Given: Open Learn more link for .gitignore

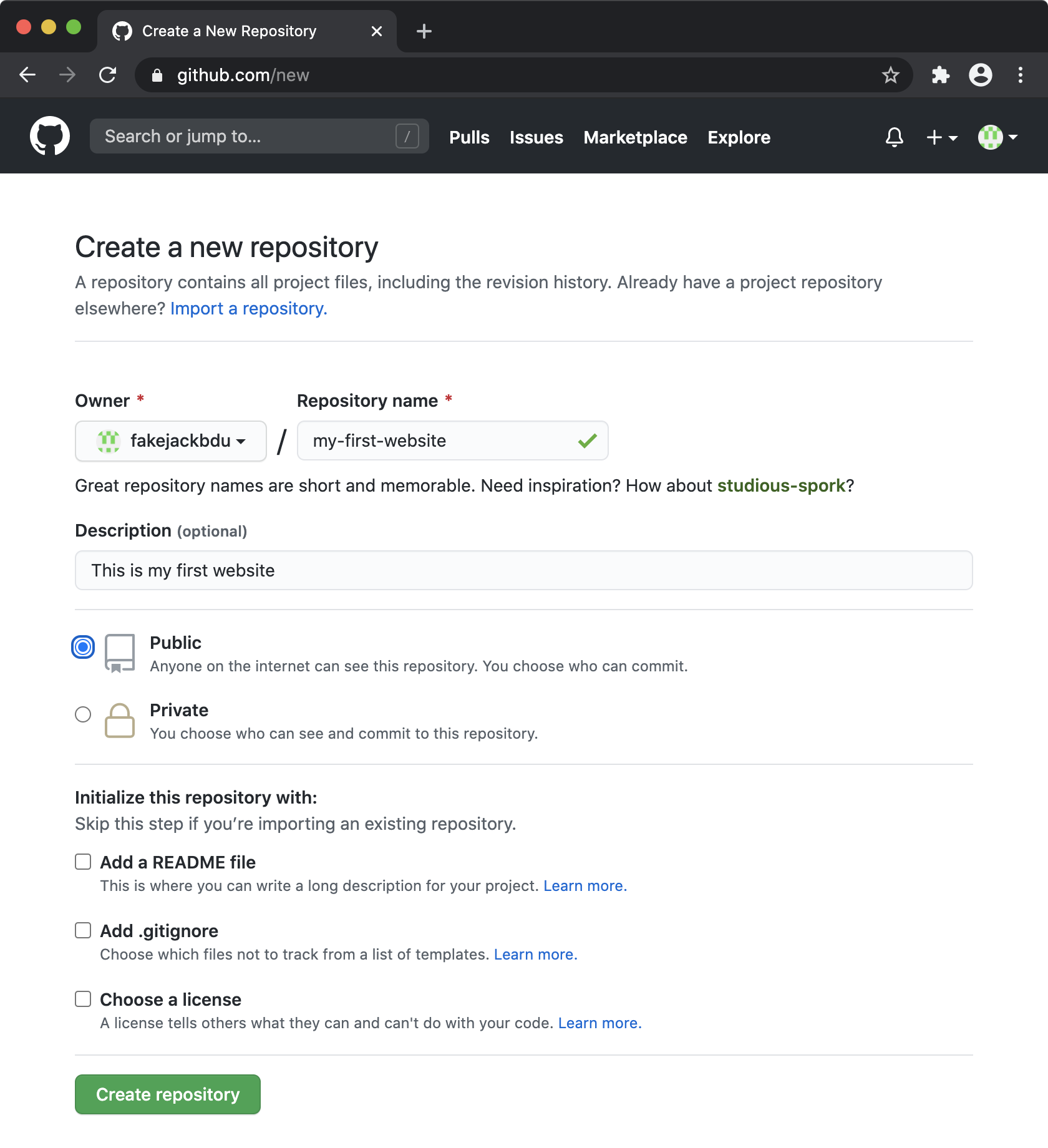Looking at the screenshot, I should (x=535, y=955).
